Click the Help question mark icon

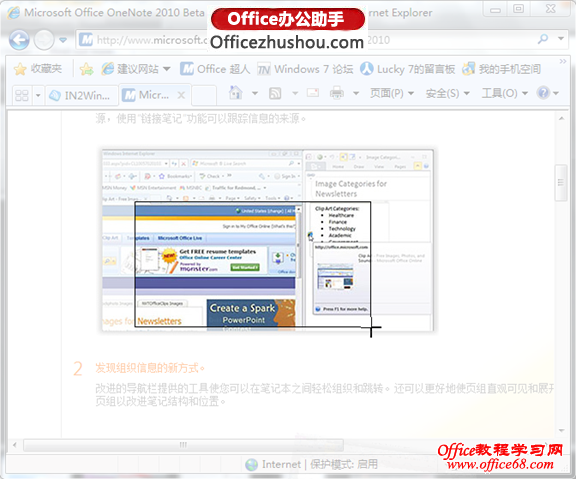pyautogui.click(x=543, y=93)
